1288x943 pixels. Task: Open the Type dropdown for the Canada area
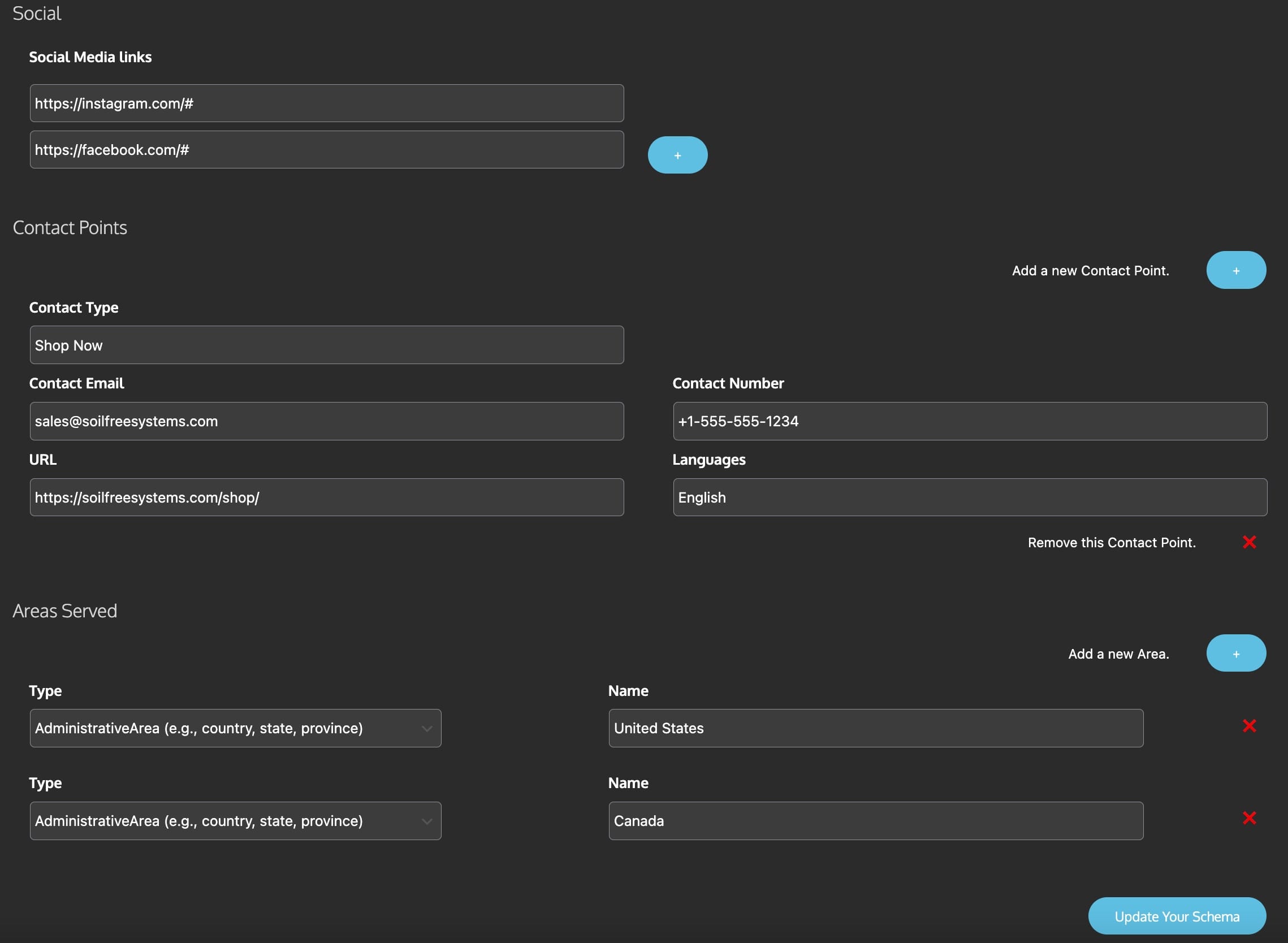235,820
